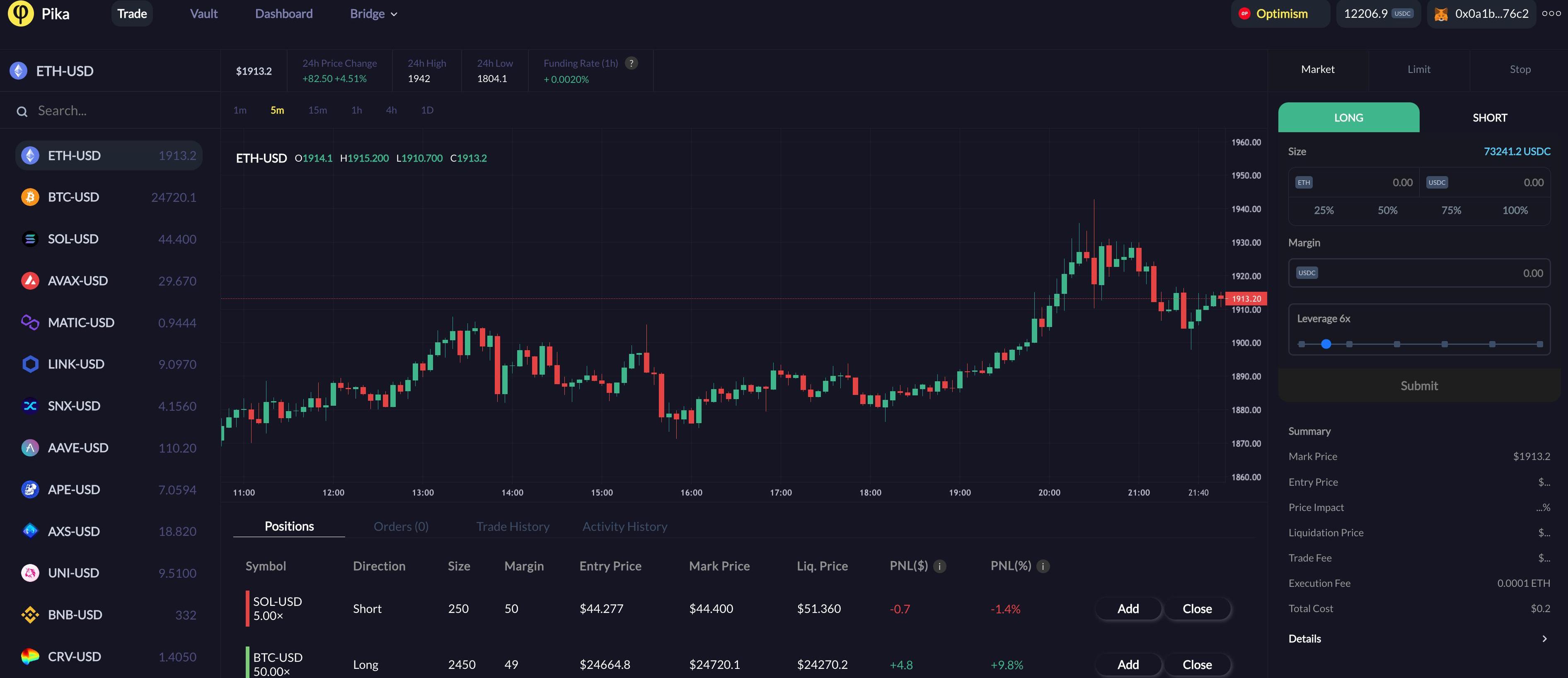Close the SOL-USD short position
Screen dimensions: 1568x678
(1197, 609)
